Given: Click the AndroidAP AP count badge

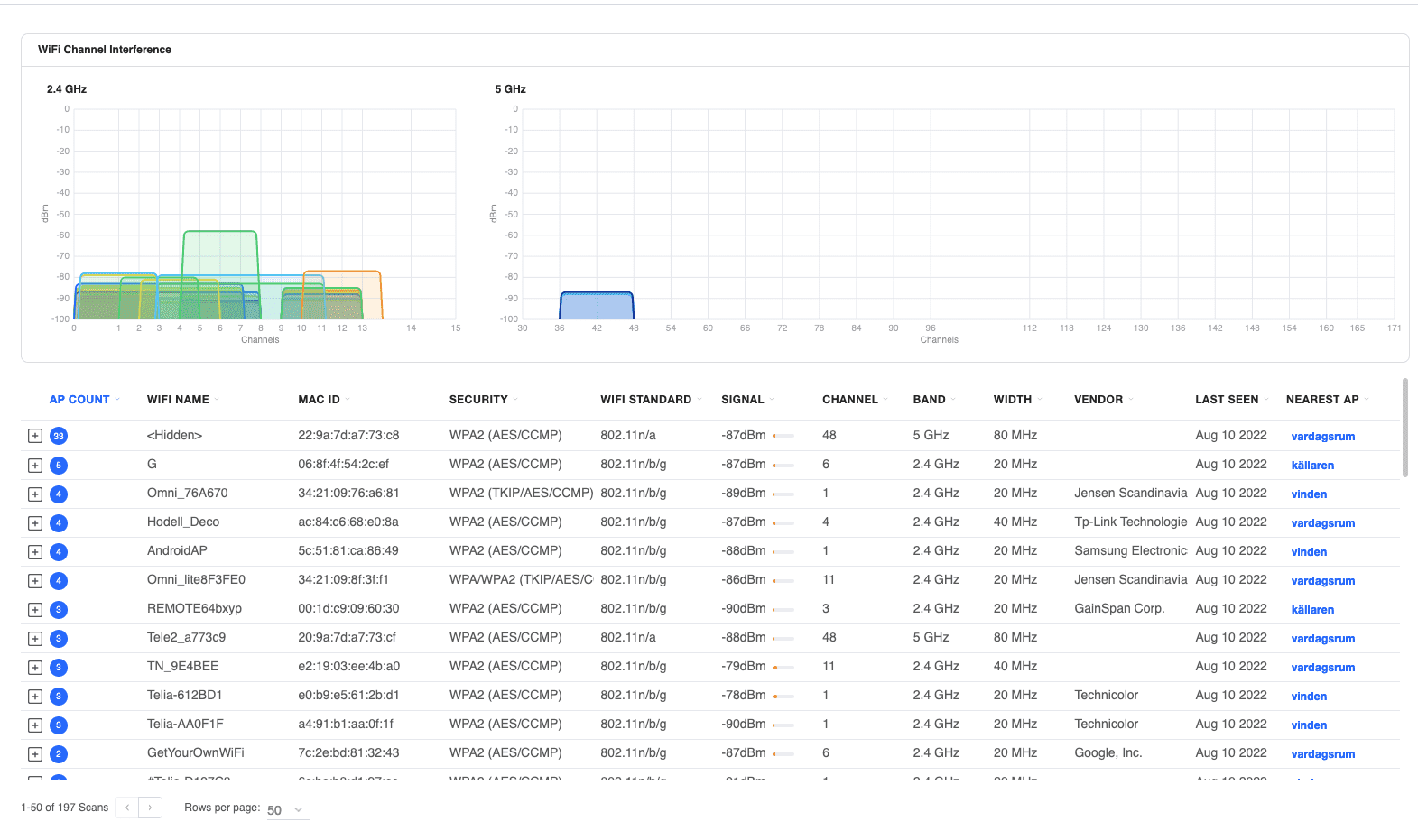Looking at the screenshot, I should [x=59, y=551].
